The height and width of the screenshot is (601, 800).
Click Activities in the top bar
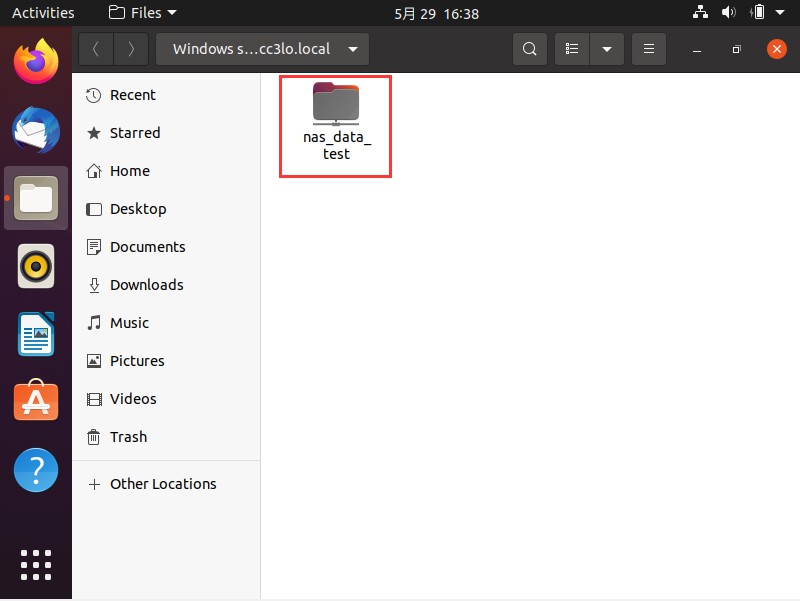(43, 13)
